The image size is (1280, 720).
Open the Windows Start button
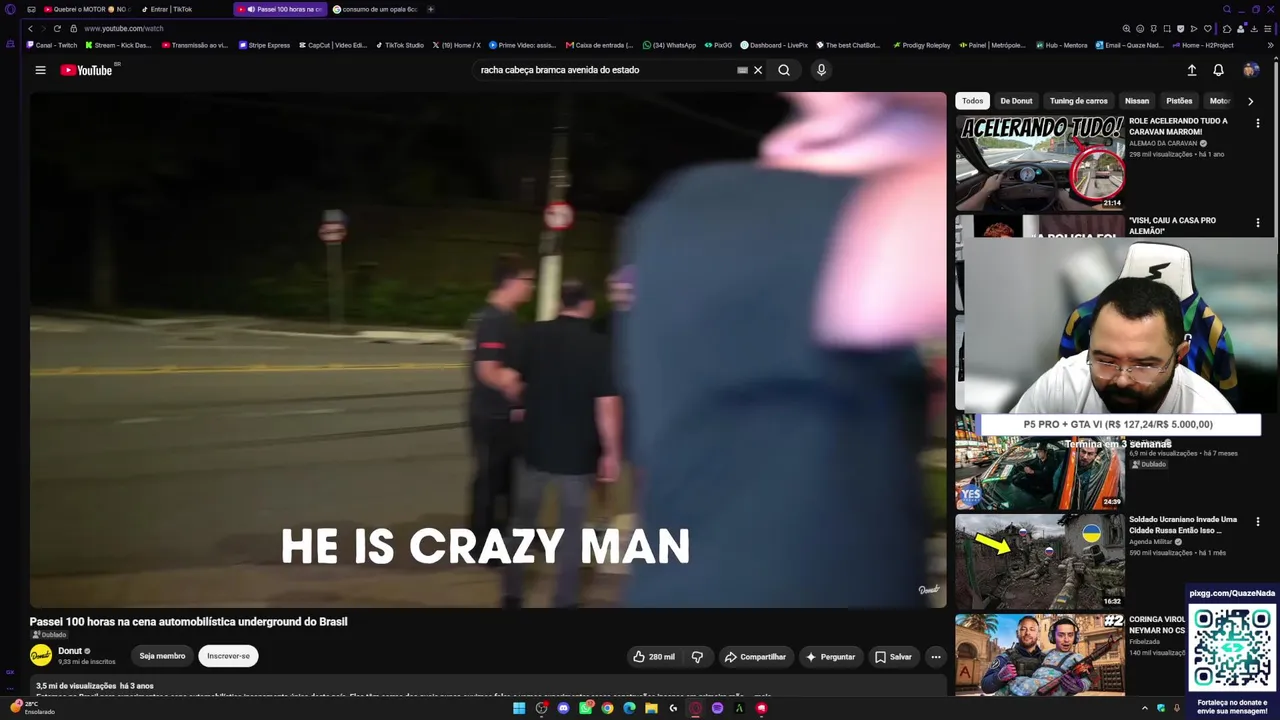519,708
